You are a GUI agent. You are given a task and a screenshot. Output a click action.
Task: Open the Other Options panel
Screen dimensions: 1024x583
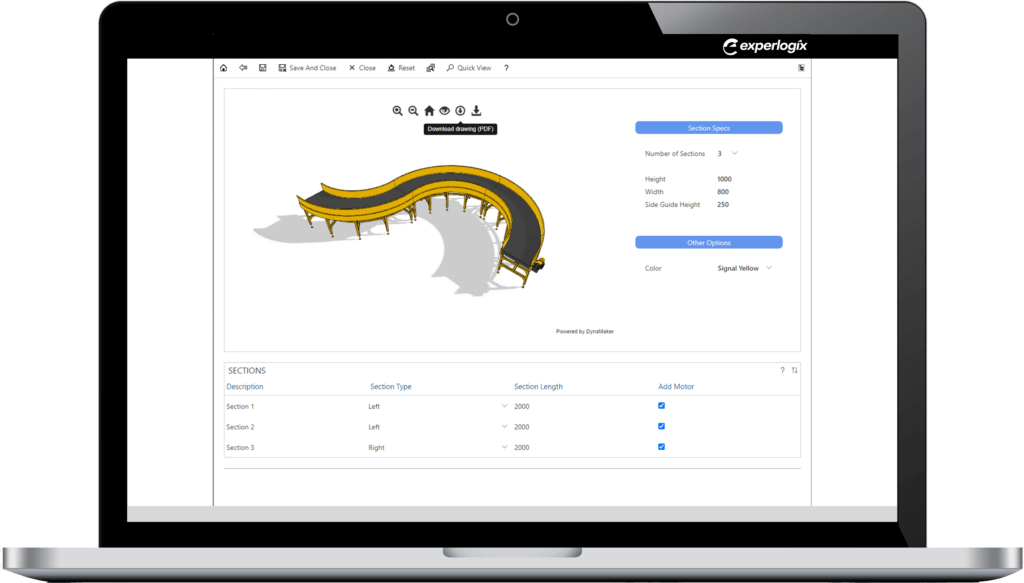coord(708,242)
